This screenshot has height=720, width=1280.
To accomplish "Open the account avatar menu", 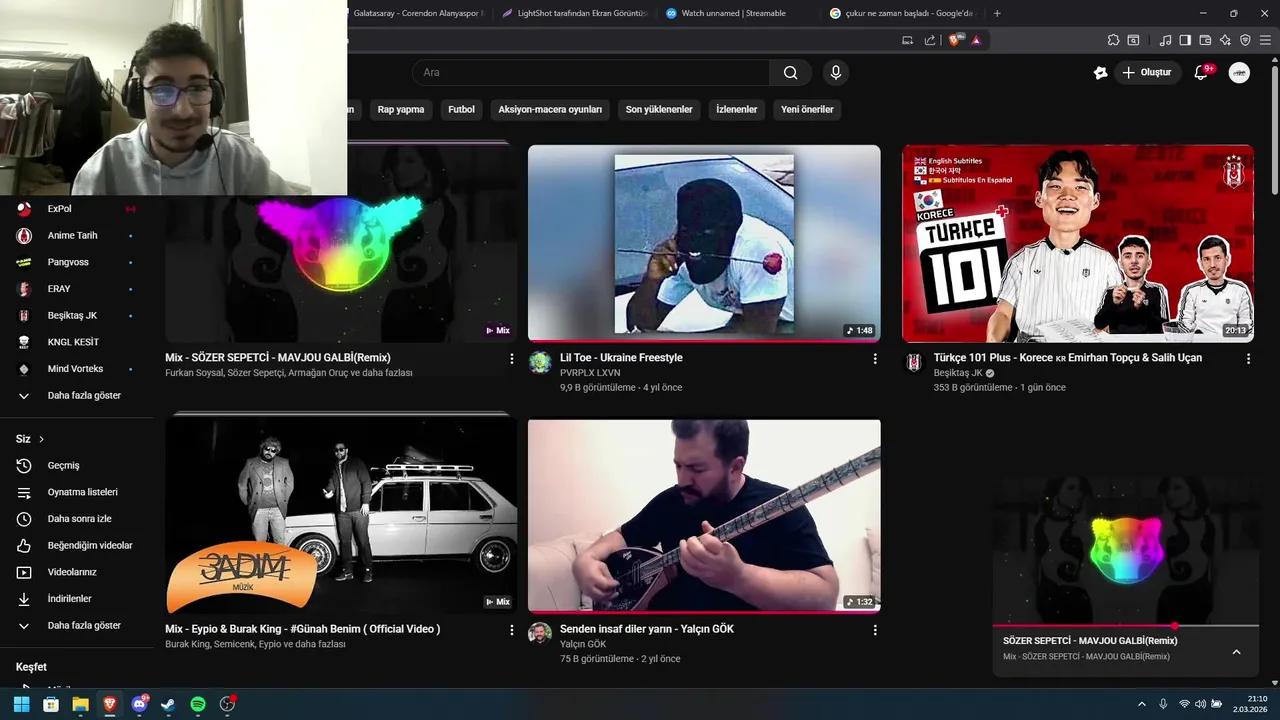I will pyautogui.click(x=1239, y=72).
